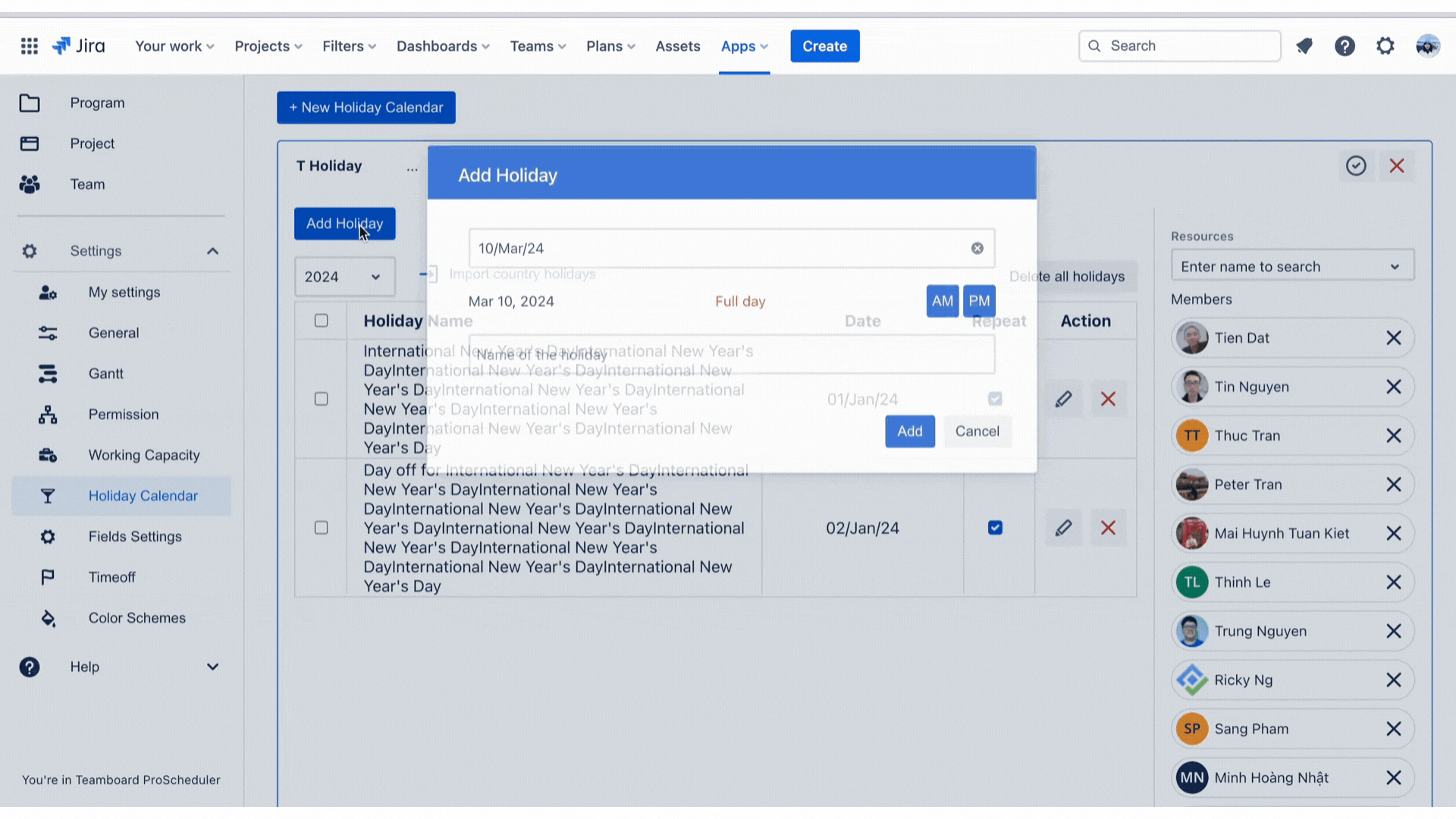
Task: Select the header select-all checkbox
Action: pos(322,321)
